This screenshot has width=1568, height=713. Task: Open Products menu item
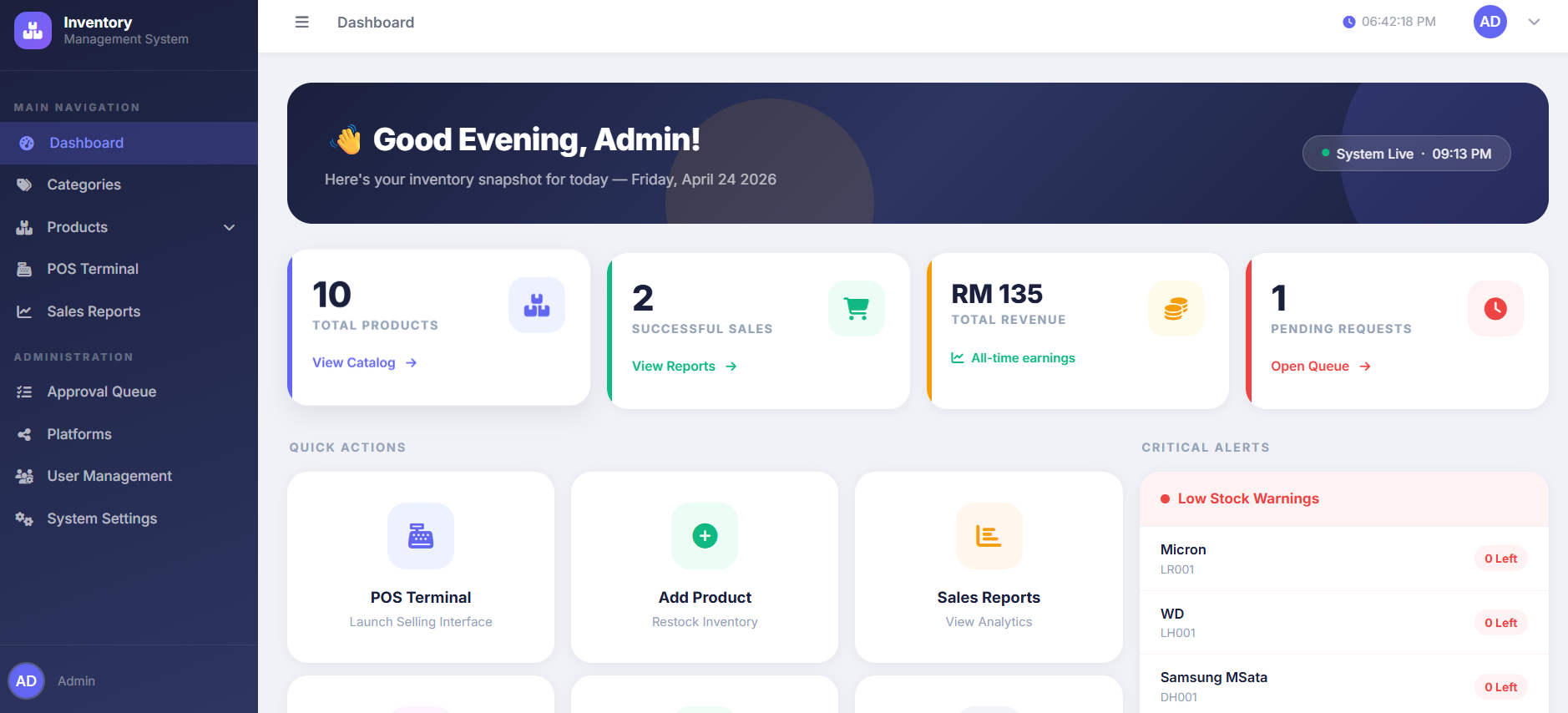pos(129,227)
